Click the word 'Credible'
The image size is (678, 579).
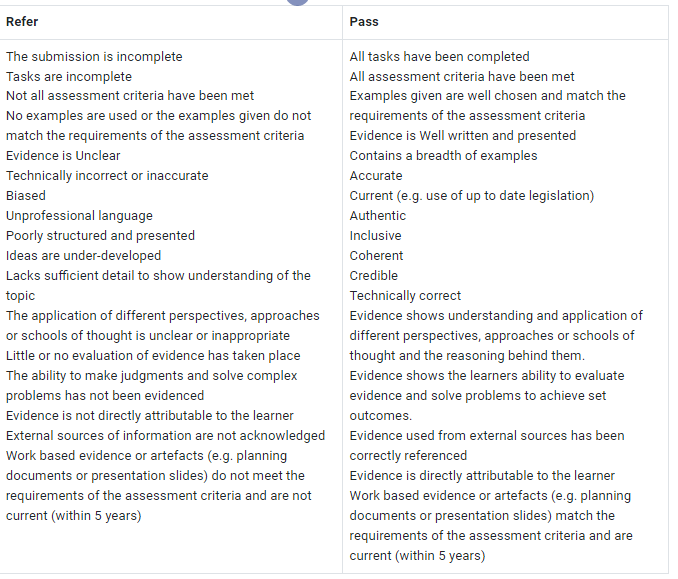pos(374,276)
